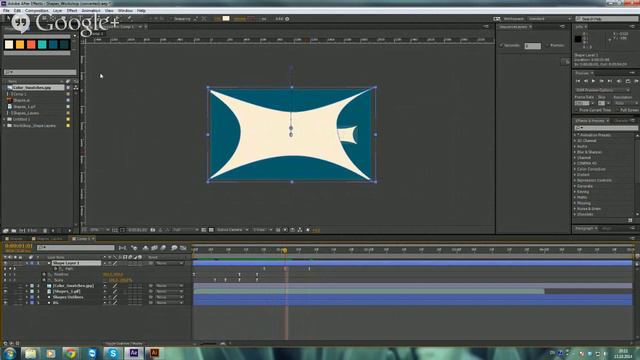Screen dimensions: 640x360
Task: Click Effects & Presets search field
Action: click(x=606, y=128)
